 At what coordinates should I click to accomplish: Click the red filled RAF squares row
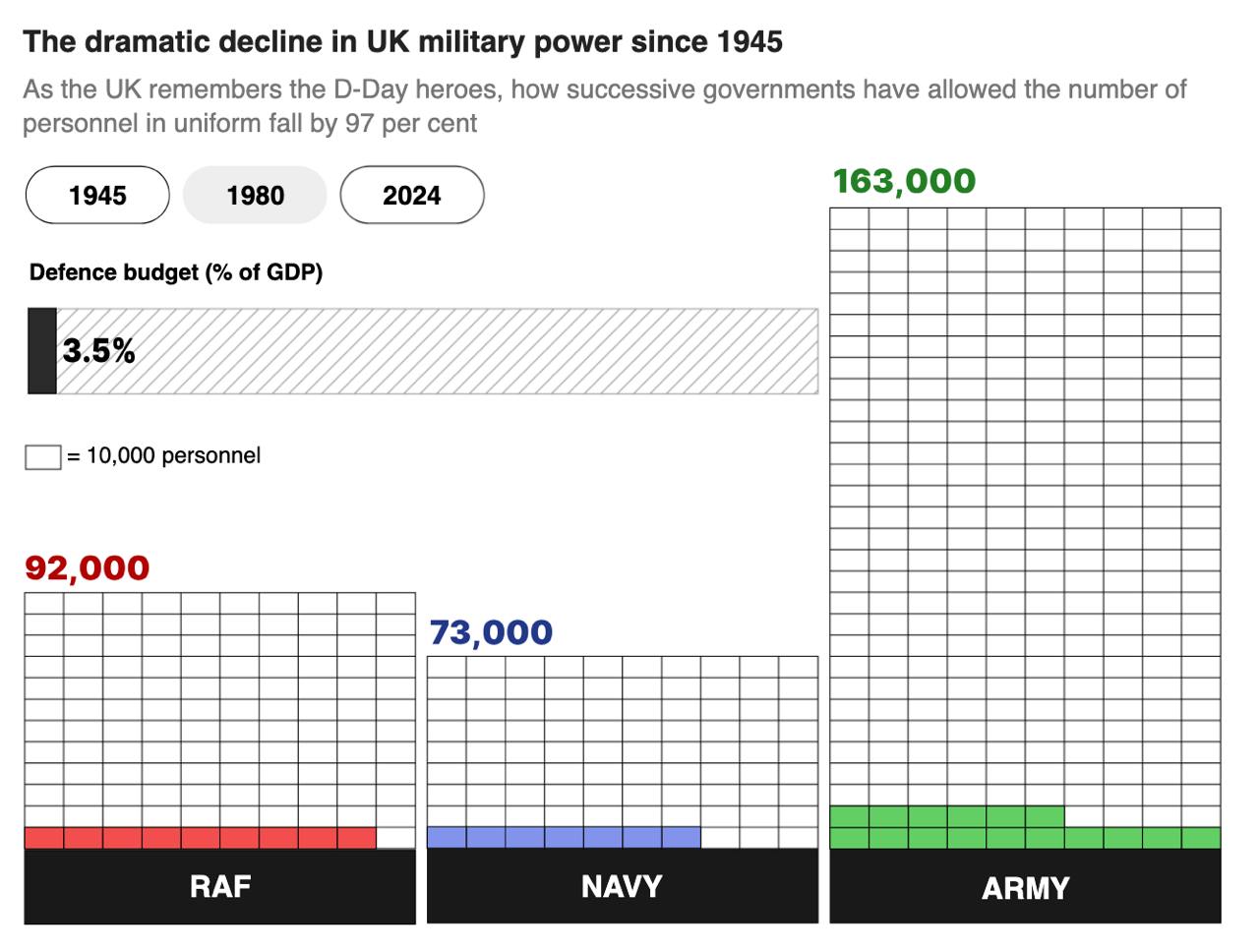pos(200,838)
